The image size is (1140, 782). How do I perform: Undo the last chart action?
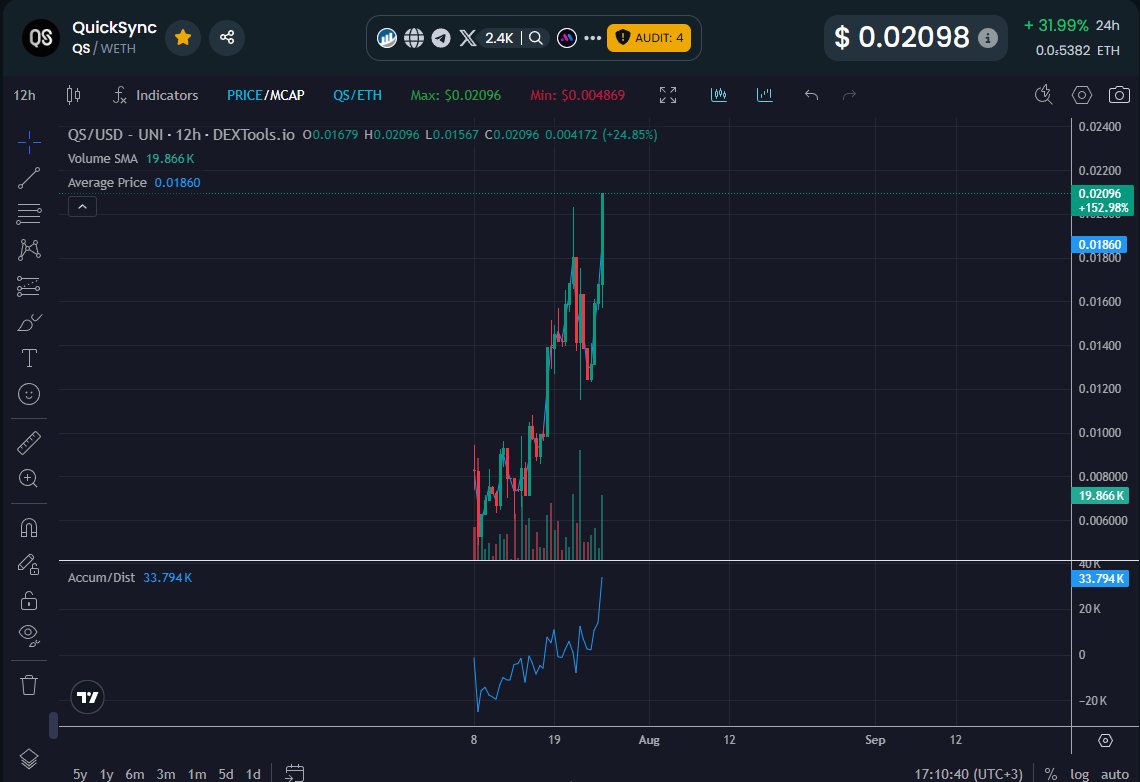[811, 95]
